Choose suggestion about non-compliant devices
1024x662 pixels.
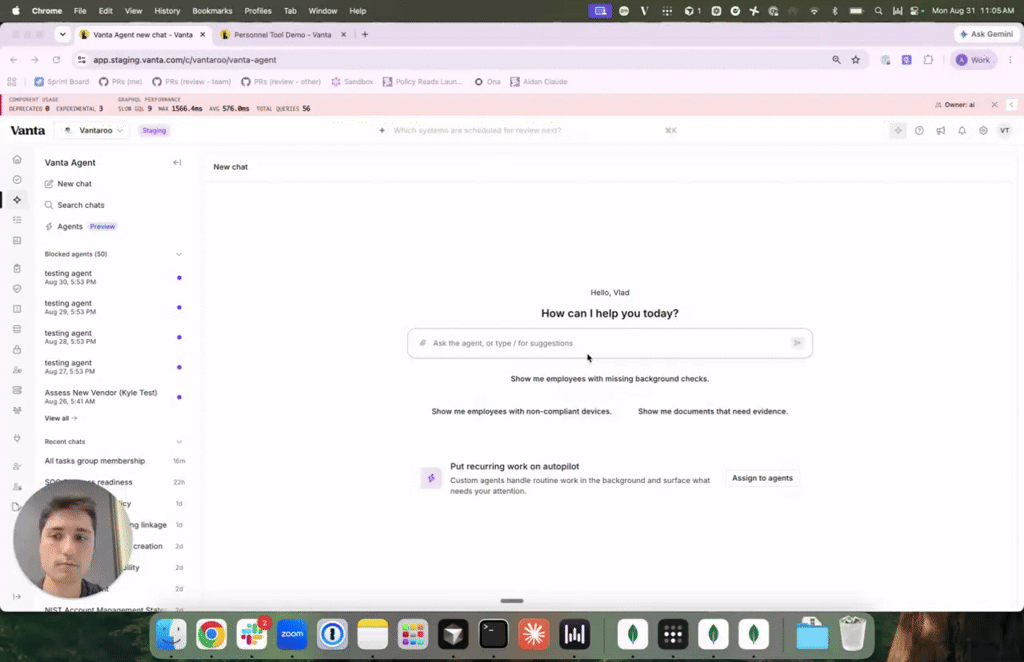point(521,411)
